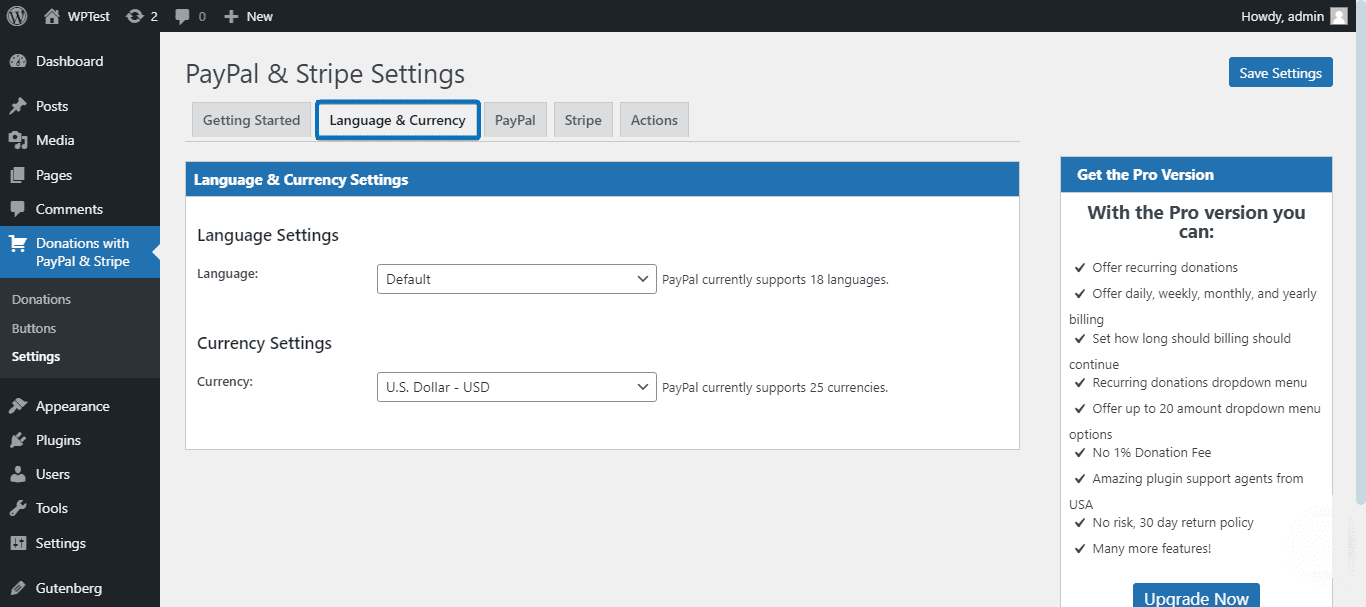
Task: Open the Dashboard menu item
Action: [80, 61]
